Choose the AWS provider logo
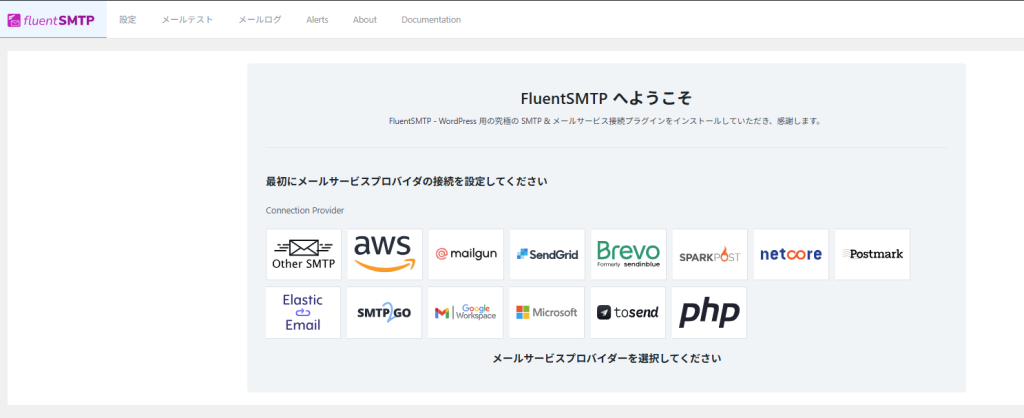 point(384,254)
